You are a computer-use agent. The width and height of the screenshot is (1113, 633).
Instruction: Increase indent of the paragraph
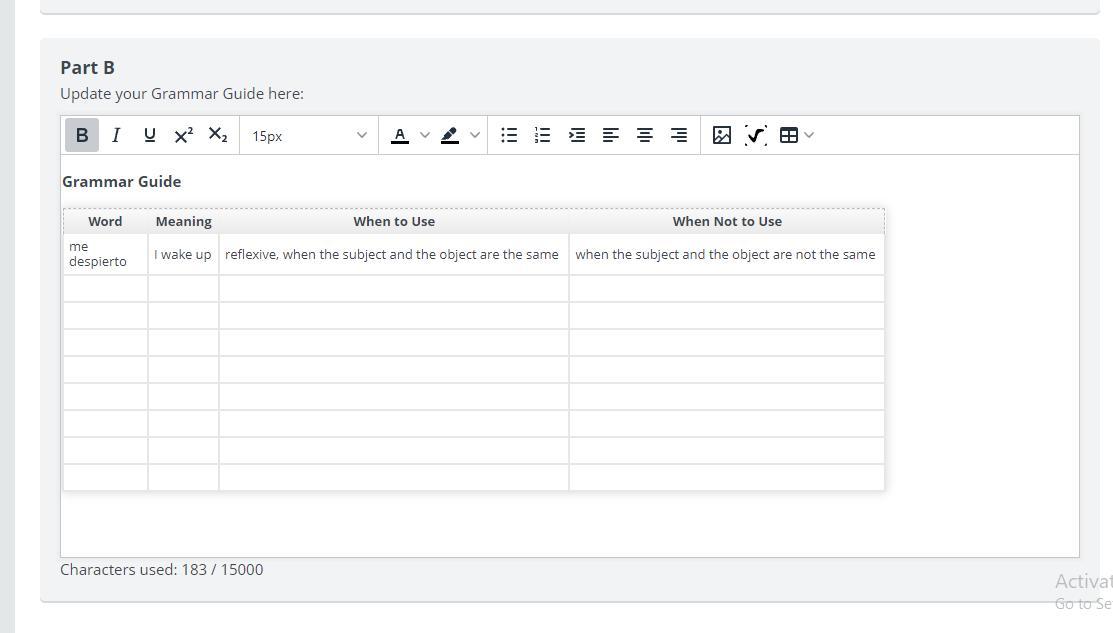(x=577, y=135)
